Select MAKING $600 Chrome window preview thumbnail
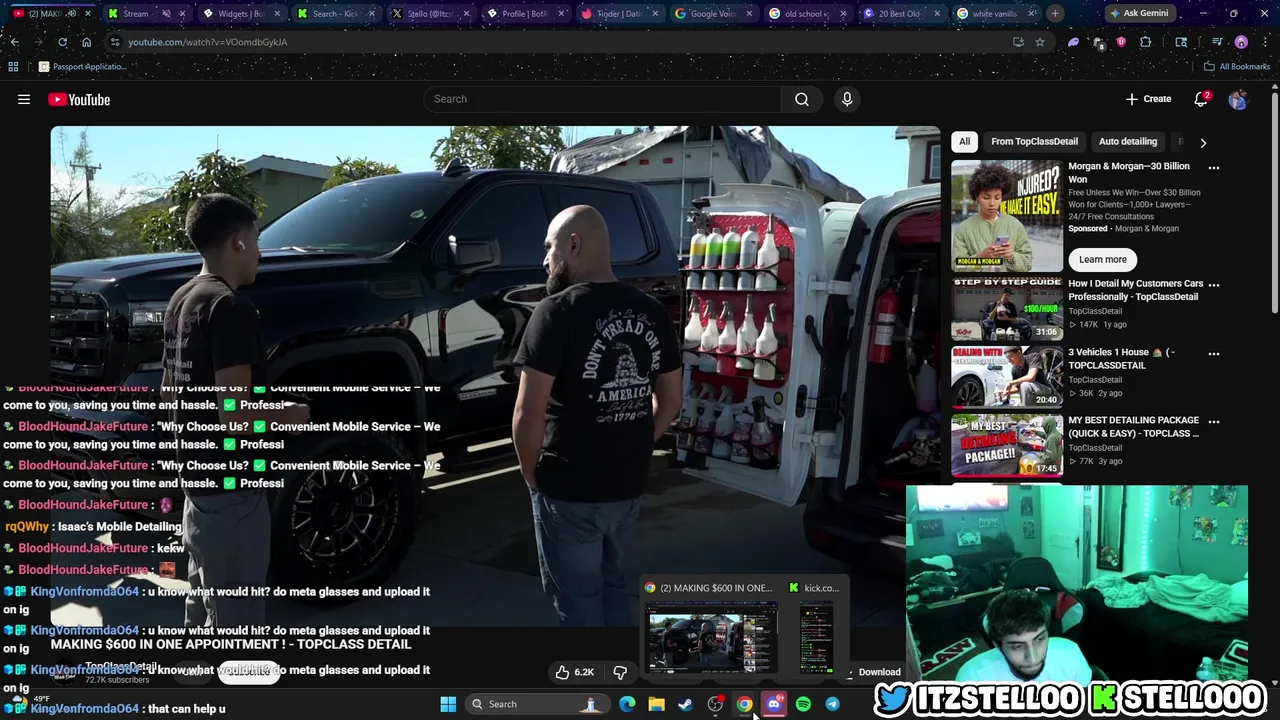The height and width of the screenshot is (720, 1280). tap(711, 638)
